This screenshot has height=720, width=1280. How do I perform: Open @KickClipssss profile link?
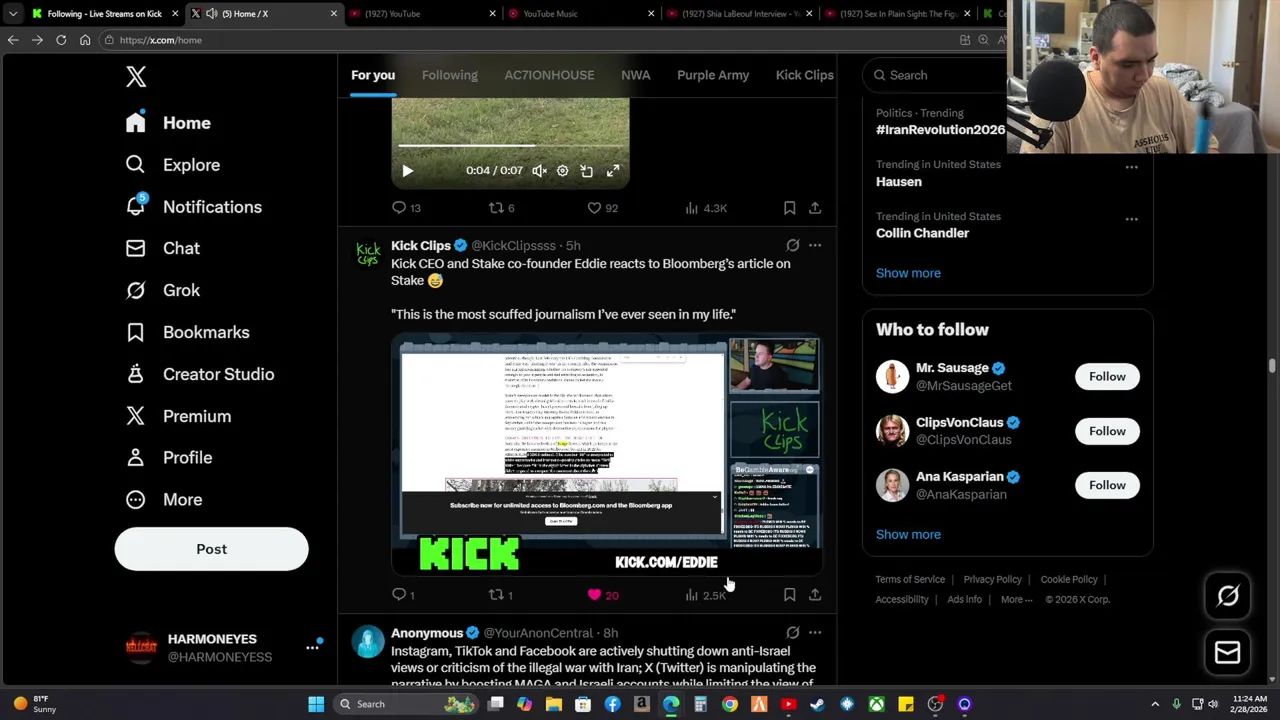pyautogui.click(x=513, y=245)
